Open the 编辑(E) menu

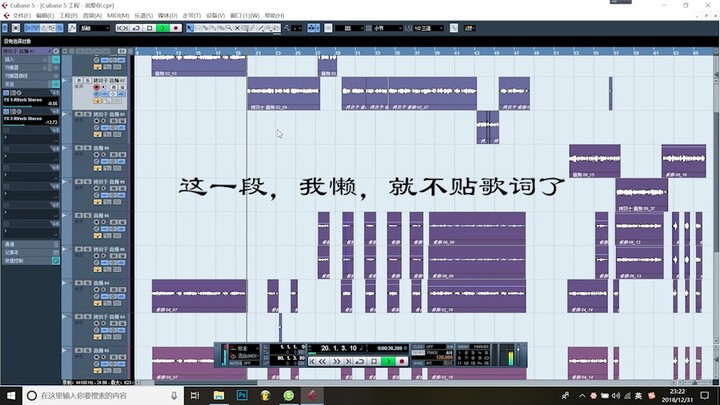point(45,16)
